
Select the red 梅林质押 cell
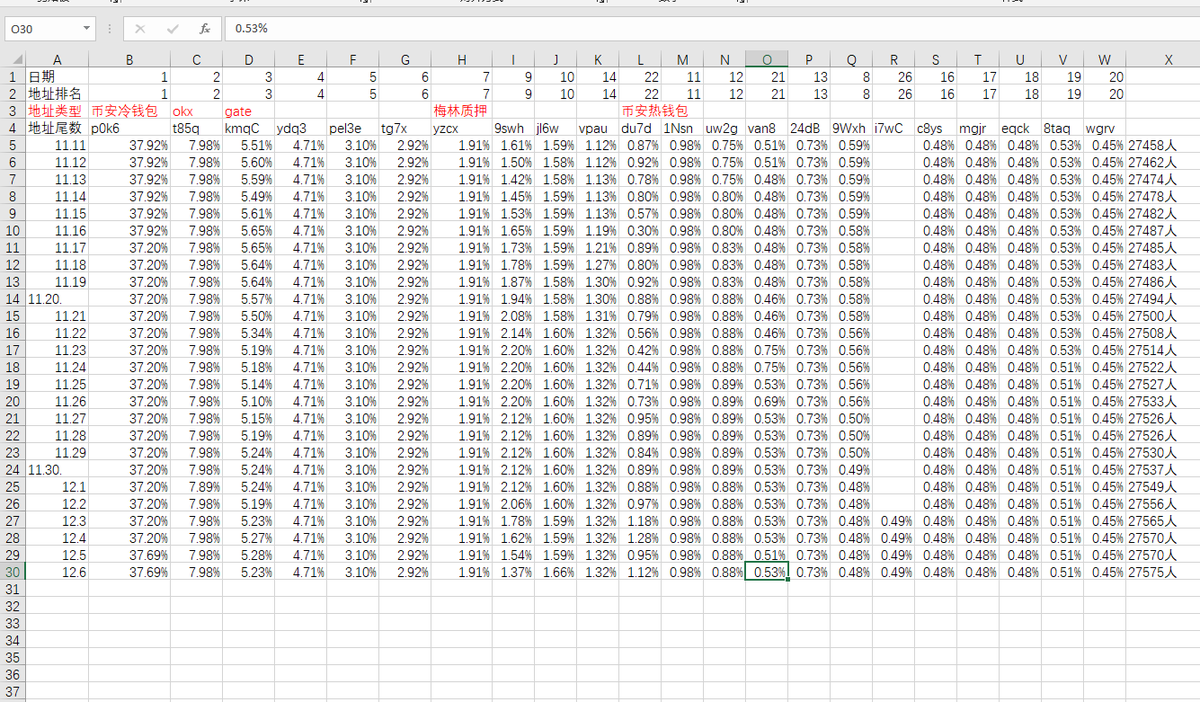[x=461, y=110]
